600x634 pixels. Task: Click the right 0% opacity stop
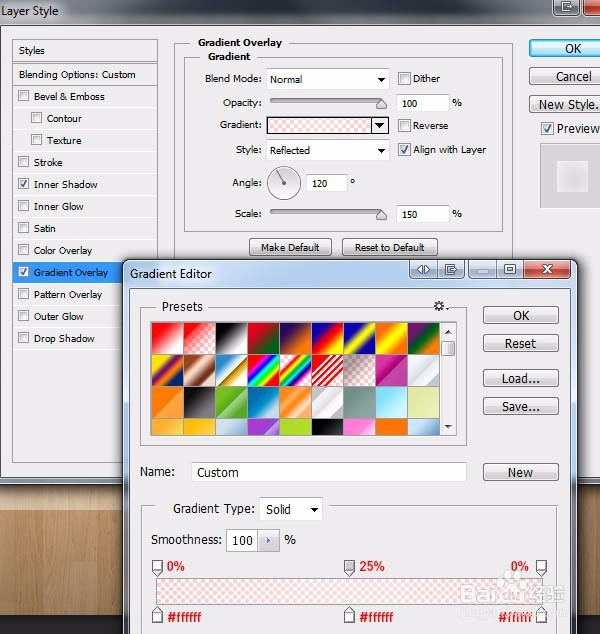[x=541, y=568]
